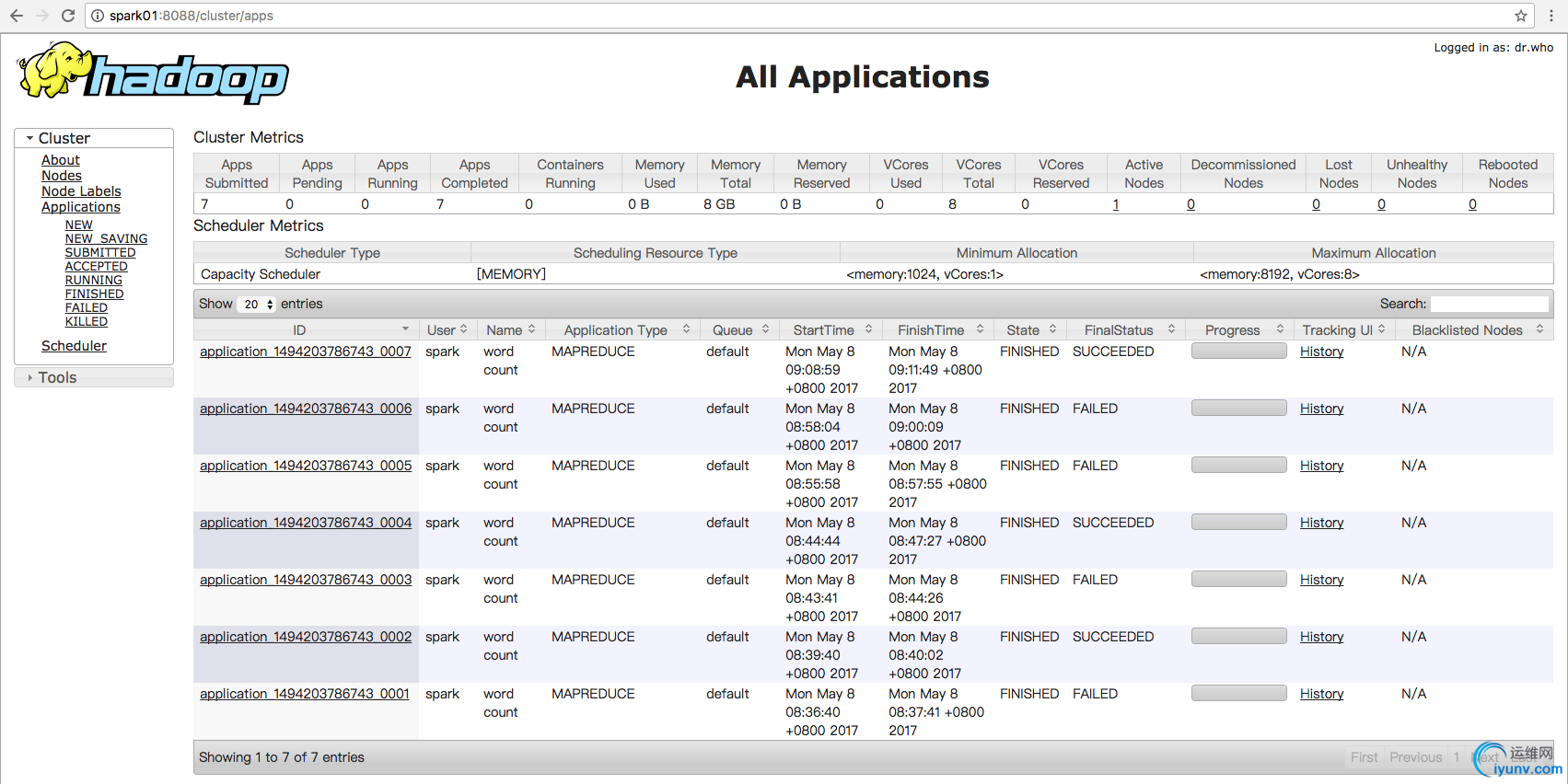Viewport: 1568px width, 784px height.
Task: Click the Previous pagination button
Action: tap(1415, 757)
